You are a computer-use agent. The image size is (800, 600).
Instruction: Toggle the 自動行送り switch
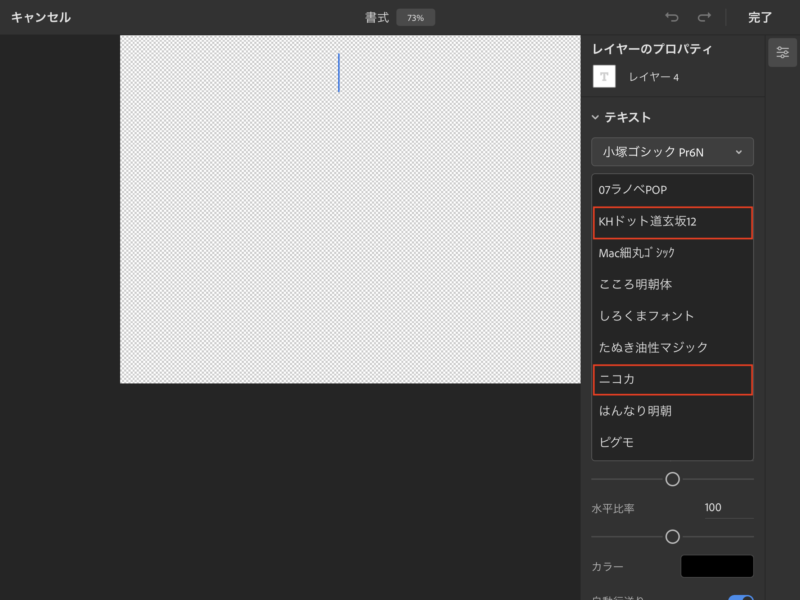[741, 597]
